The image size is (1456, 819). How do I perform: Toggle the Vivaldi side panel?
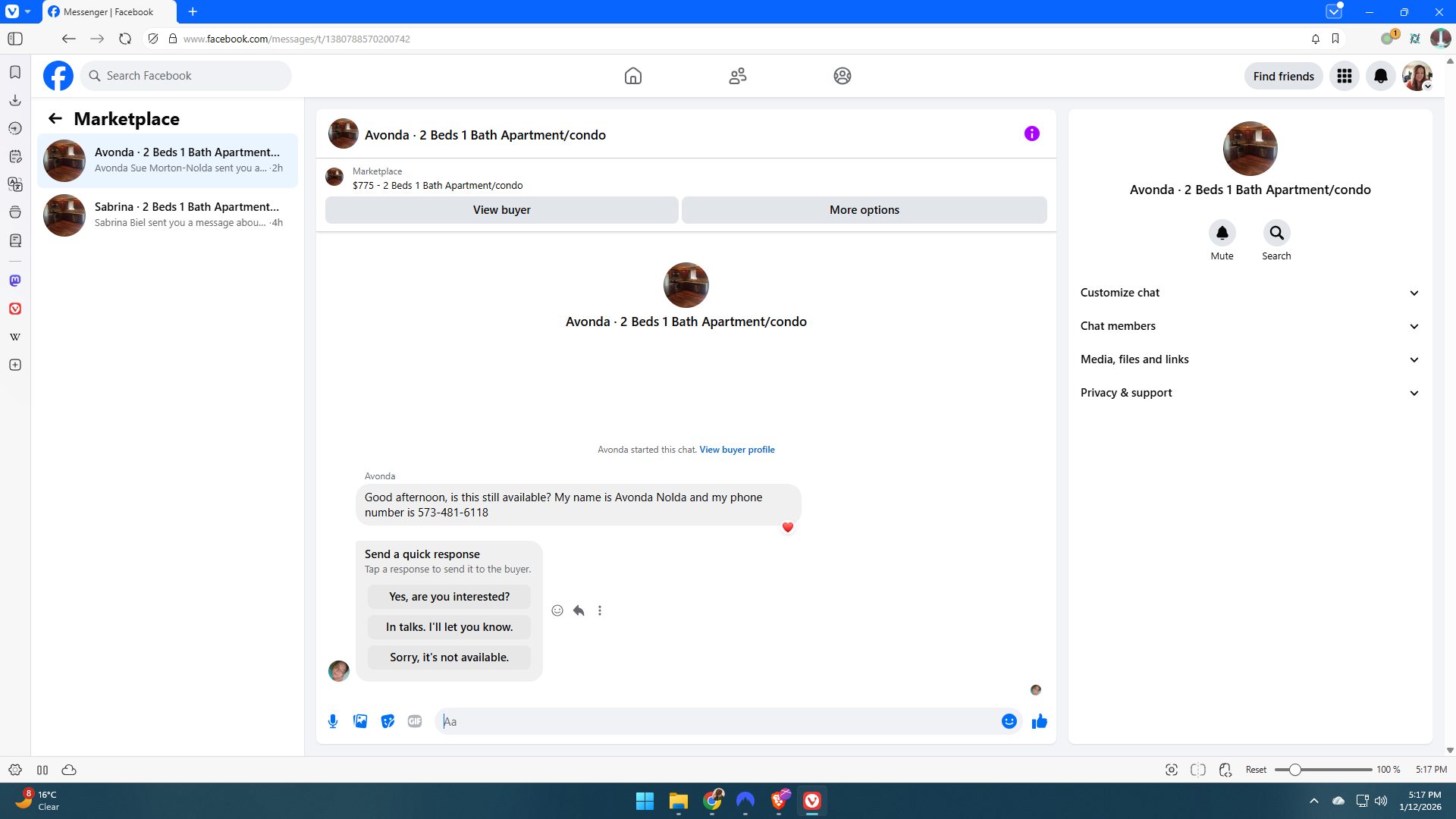(x=15, y=39)
